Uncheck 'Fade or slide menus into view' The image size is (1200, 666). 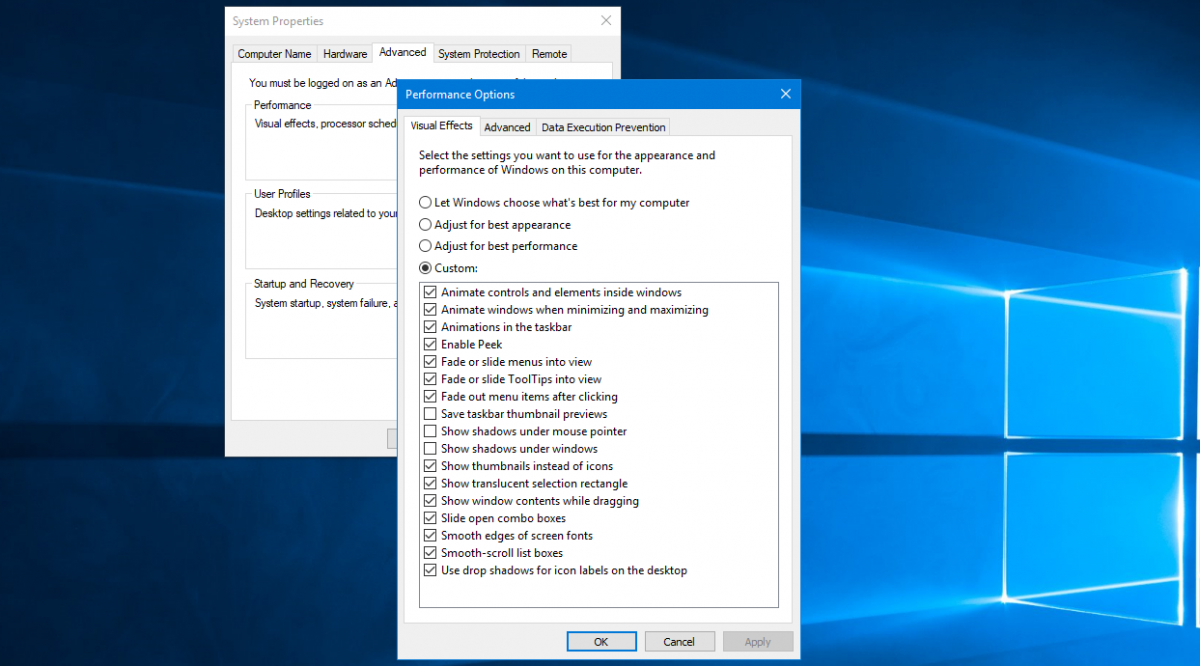[x=430, y=361]
